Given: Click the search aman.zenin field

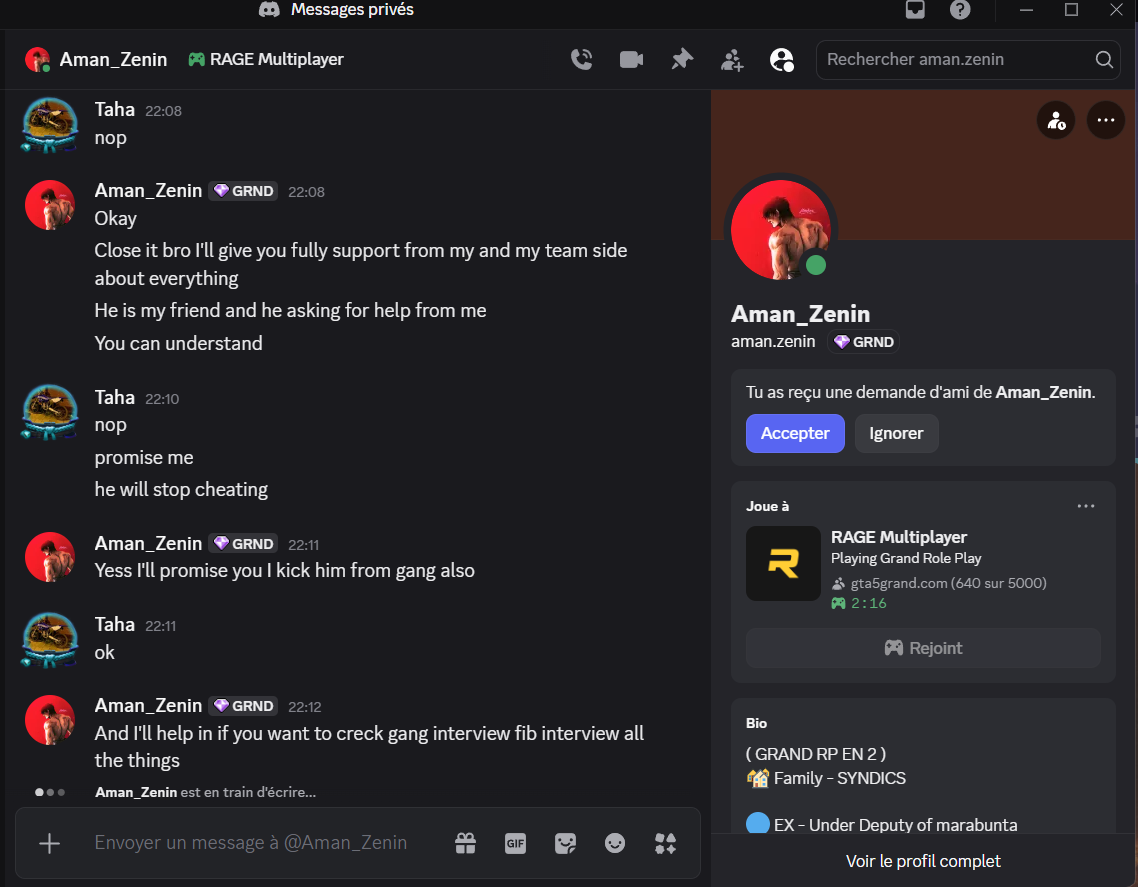Looking at the screenshot, I should pos(968,60).
